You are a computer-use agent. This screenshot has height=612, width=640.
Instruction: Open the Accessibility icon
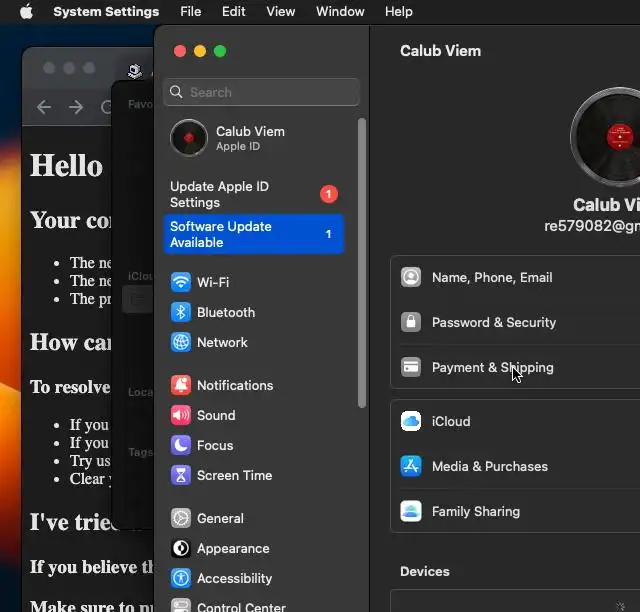click(x=181, y=578)
